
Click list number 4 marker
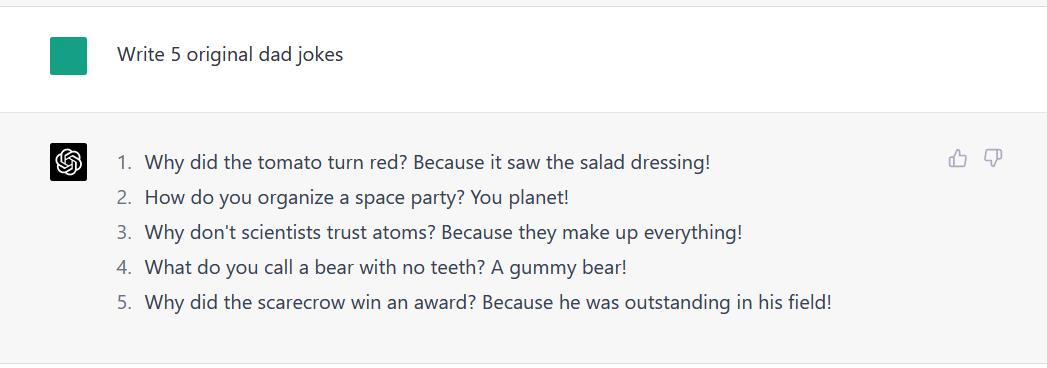point(125,268)
